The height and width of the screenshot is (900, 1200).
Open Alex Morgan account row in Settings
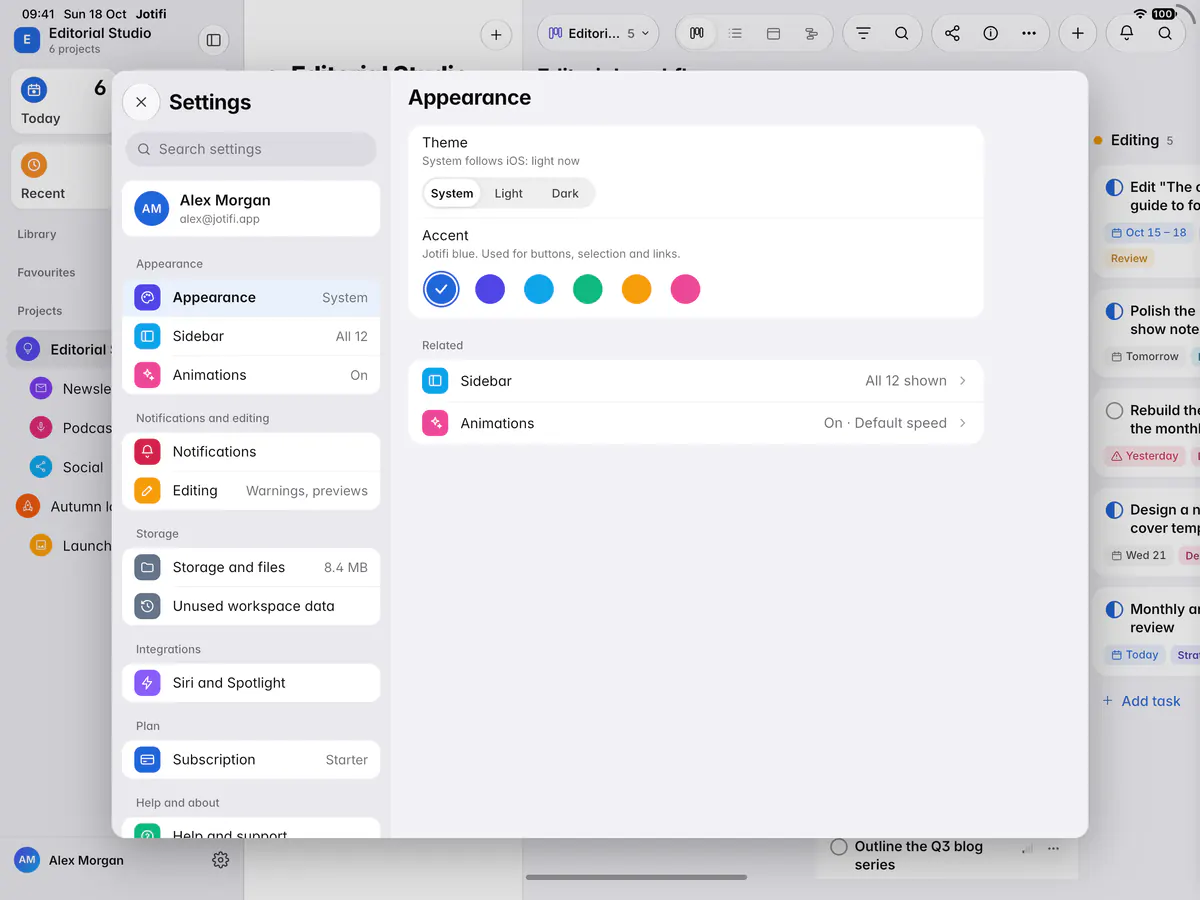click(251, 208)
